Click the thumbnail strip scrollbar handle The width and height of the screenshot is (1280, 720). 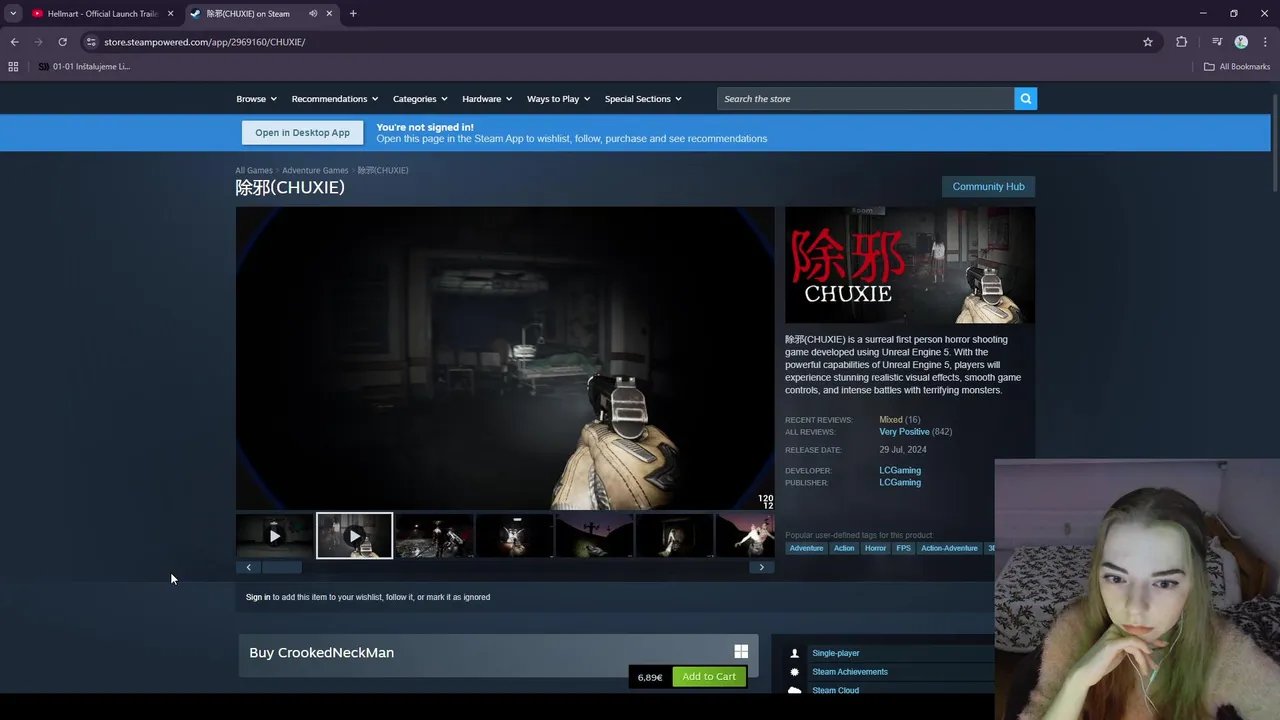(281, 567)
